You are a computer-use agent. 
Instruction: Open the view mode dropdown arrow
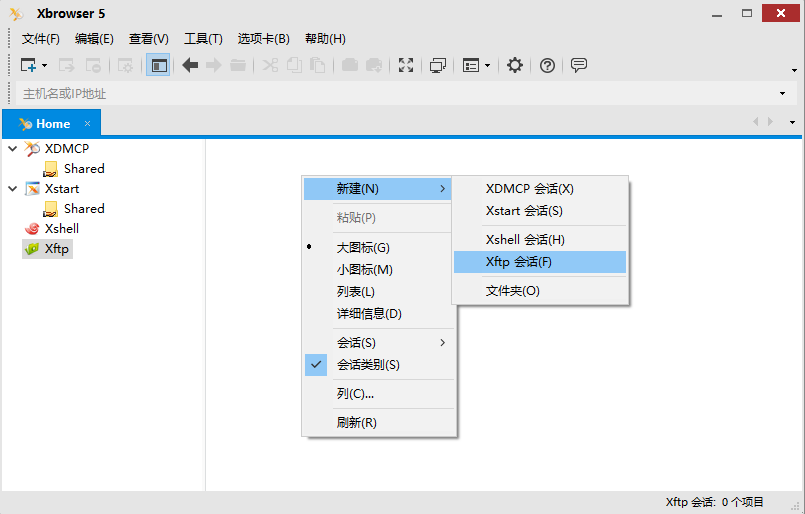click(x=488, y=66)
